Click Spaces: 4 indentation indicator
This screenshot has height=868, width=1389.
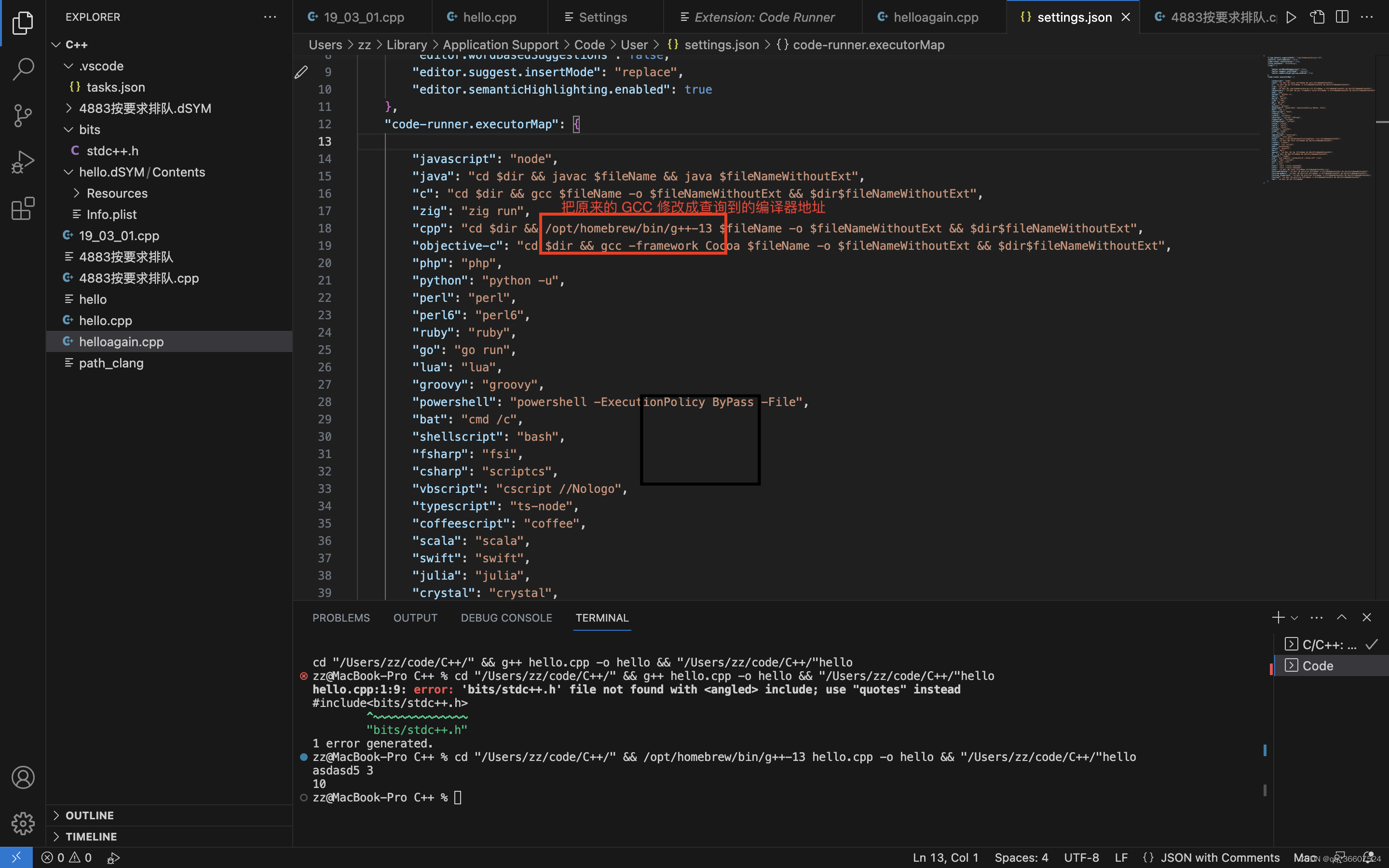1021,858
